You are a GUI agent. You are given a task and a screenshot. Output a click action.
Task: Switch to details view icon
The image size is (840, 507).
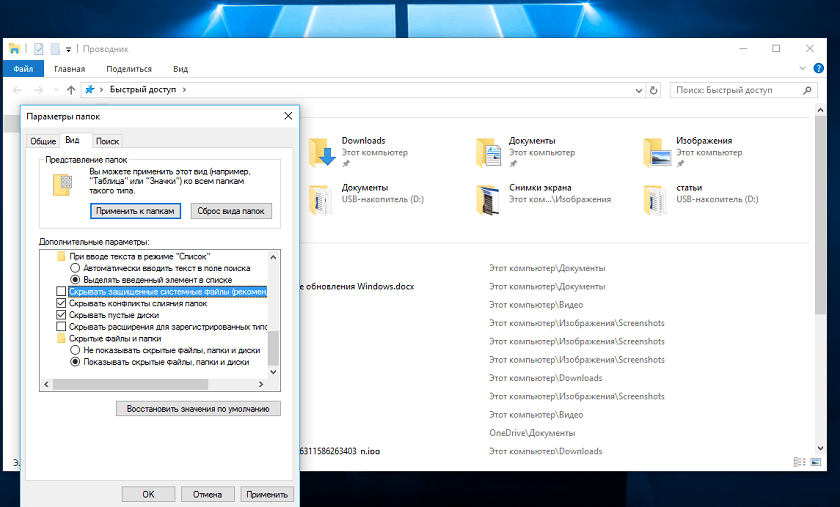(799, 462)
